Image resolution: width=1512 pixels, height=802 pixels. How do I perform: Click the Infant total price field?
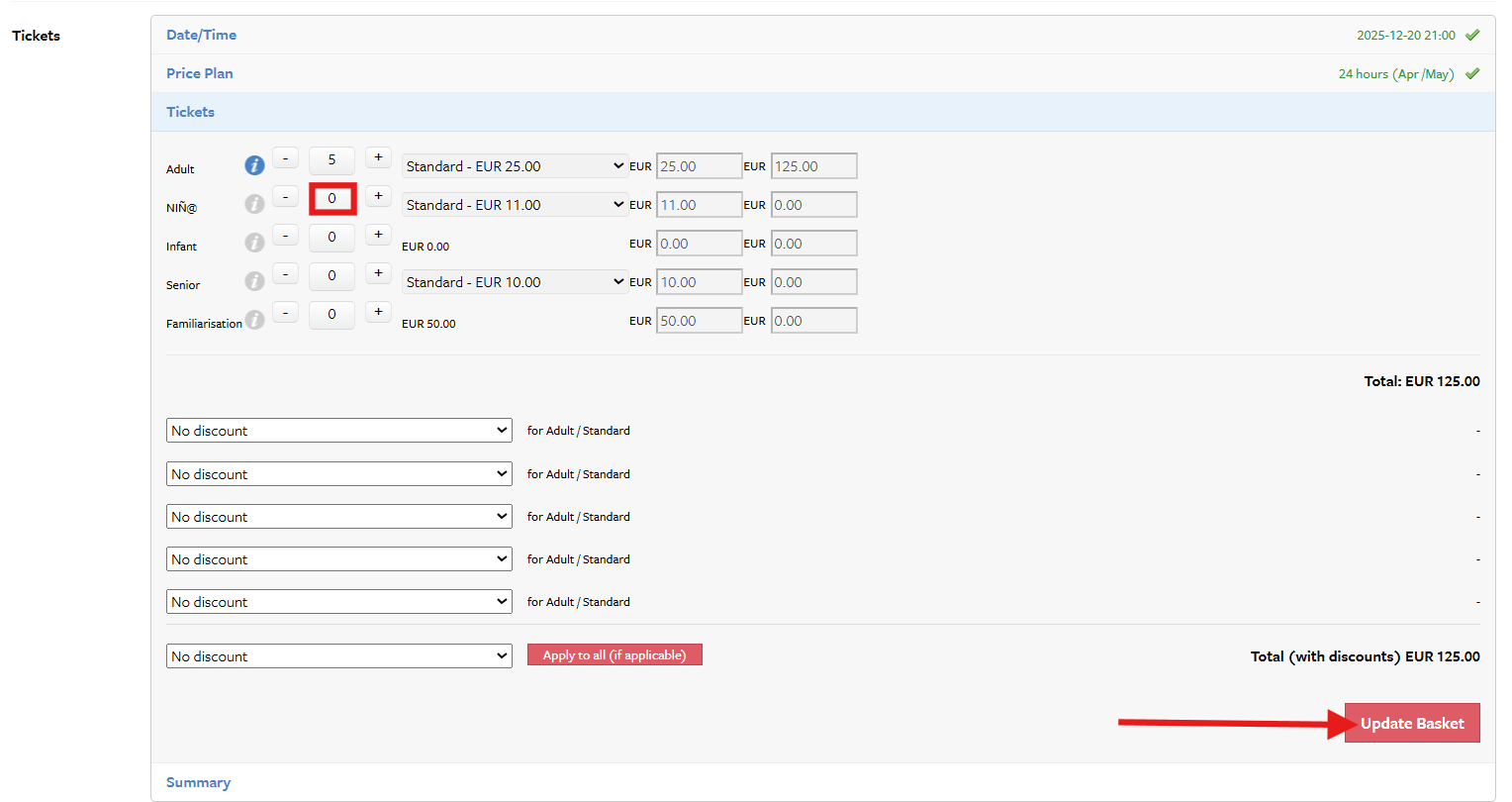[x=814, y=244]
